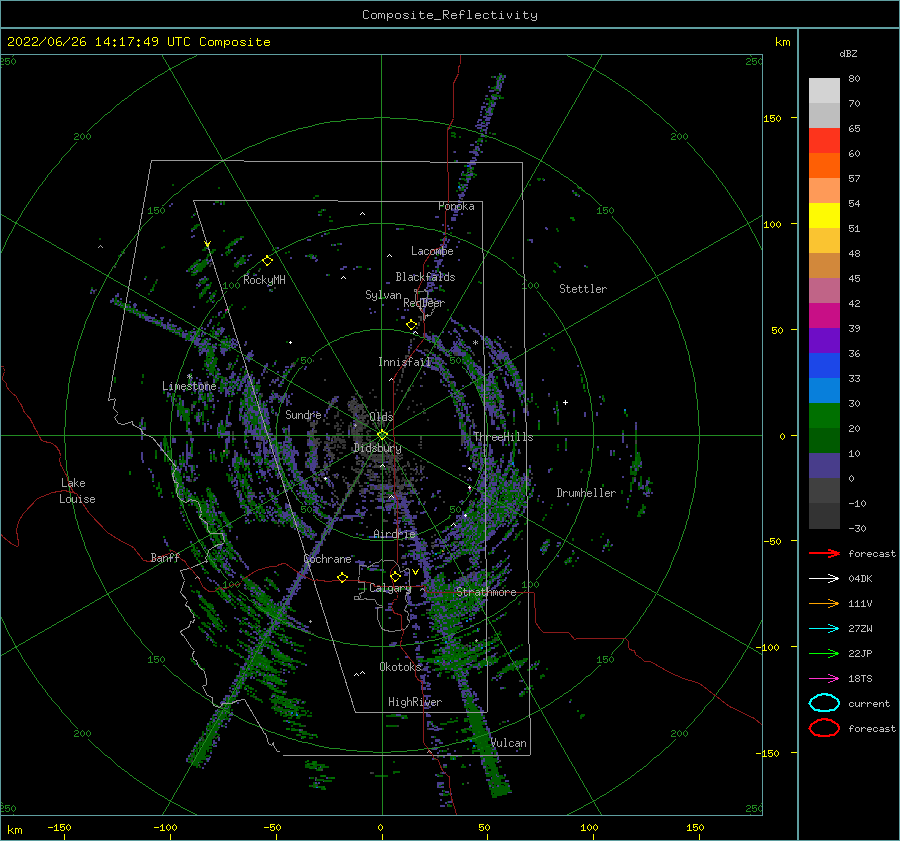The image size is (900, 841).
Task: Click the ThreeHills city label
Action: pos(503,437)
